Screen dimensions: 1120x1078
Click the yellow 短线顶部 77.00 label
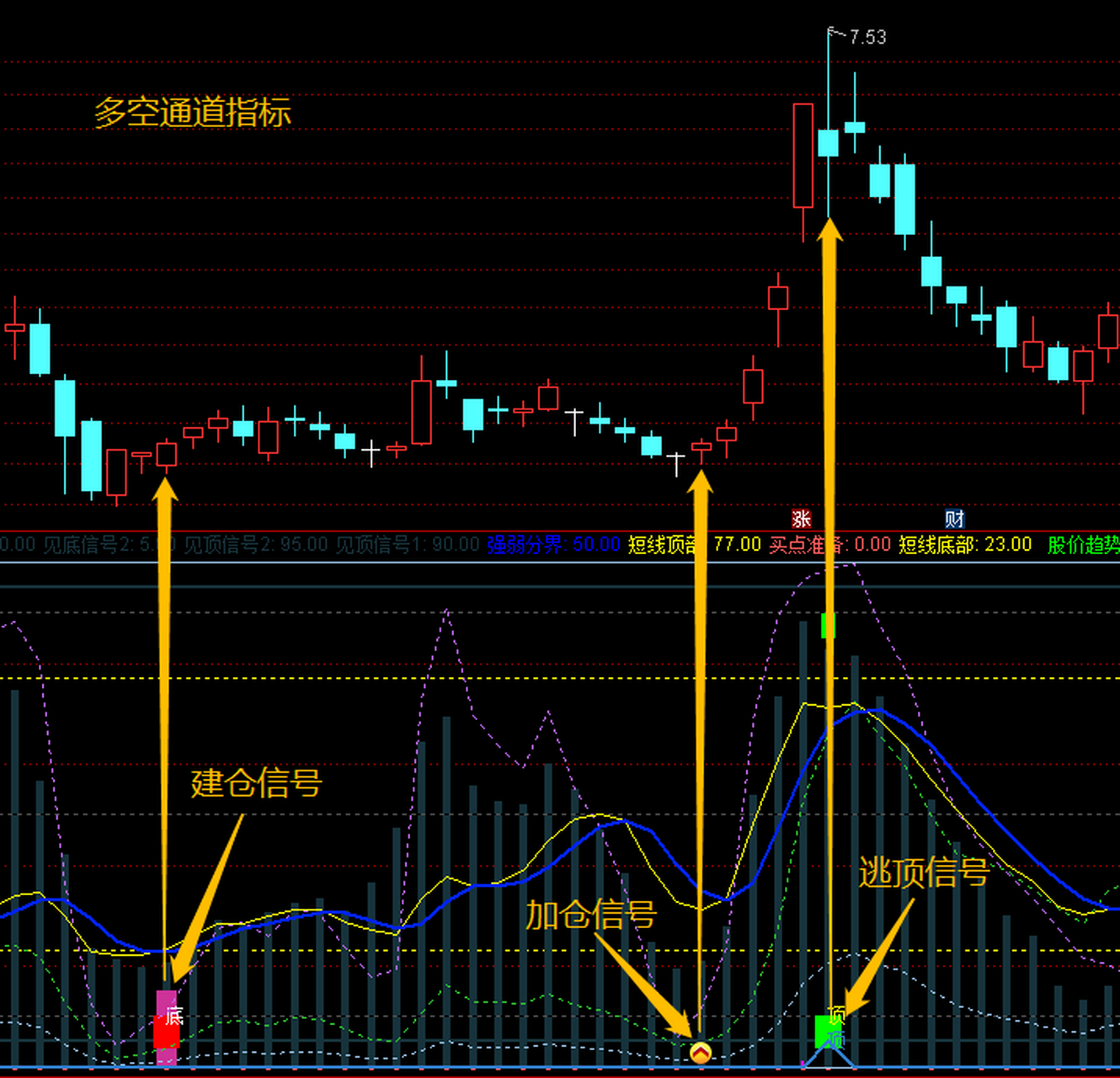[x=695, y=545]
